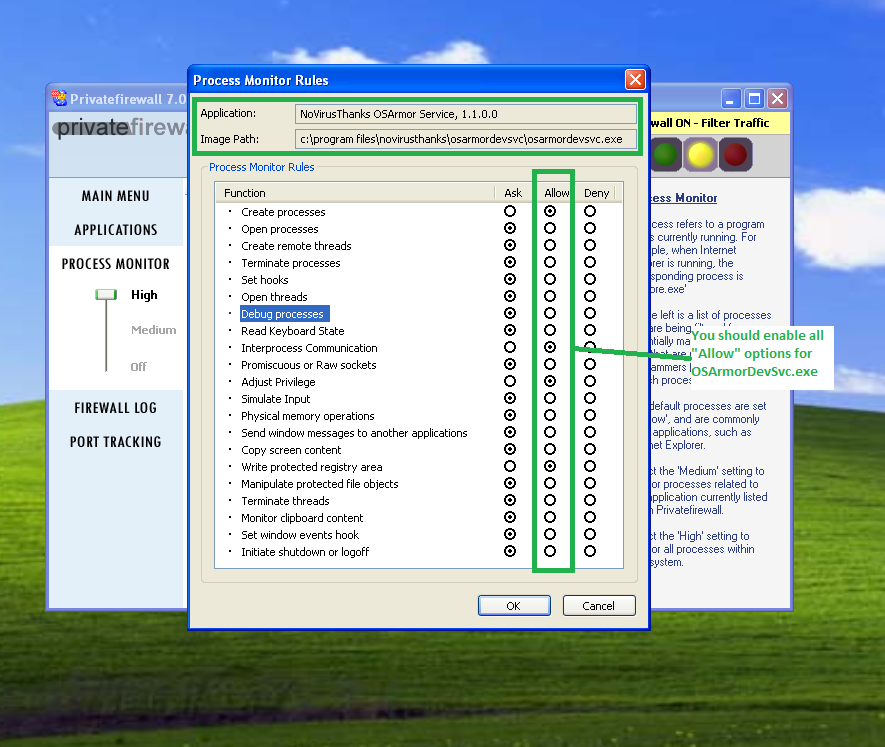This screenshot has height=747, width=885.
Task: Allow Physical memory operations
Action: point(550,415)
